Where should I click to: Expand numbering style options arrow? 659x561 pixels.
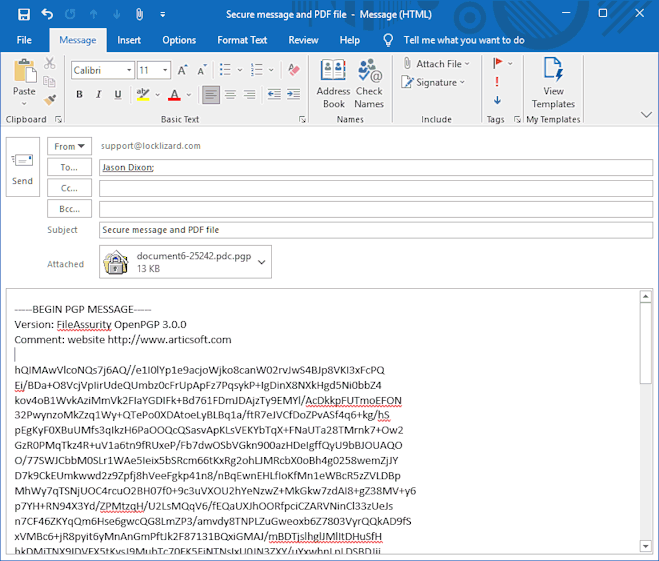coord(271,70)
